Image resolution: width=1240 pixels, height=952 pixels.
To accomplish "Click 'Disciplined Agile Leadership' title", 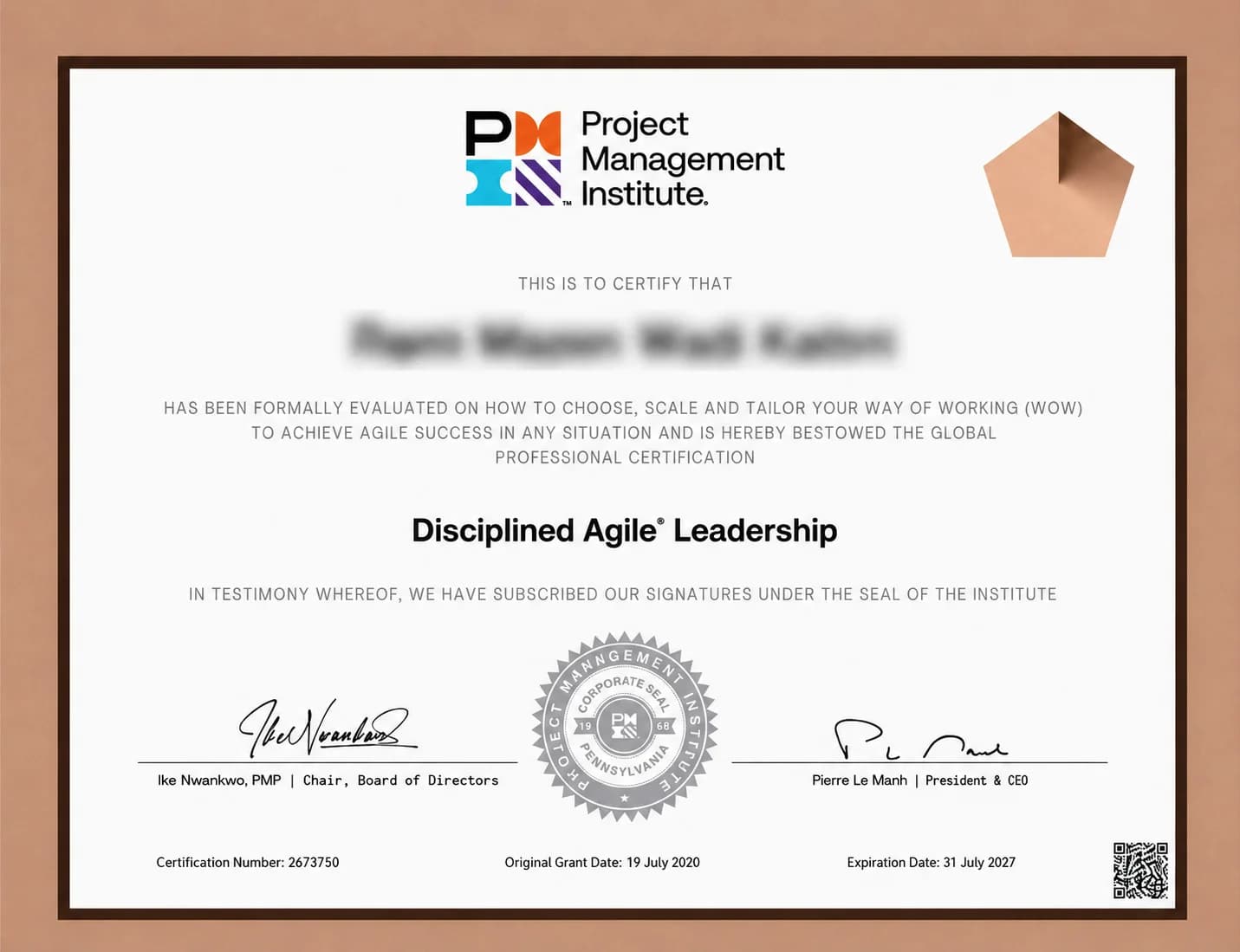I will (x=624, y=530).
